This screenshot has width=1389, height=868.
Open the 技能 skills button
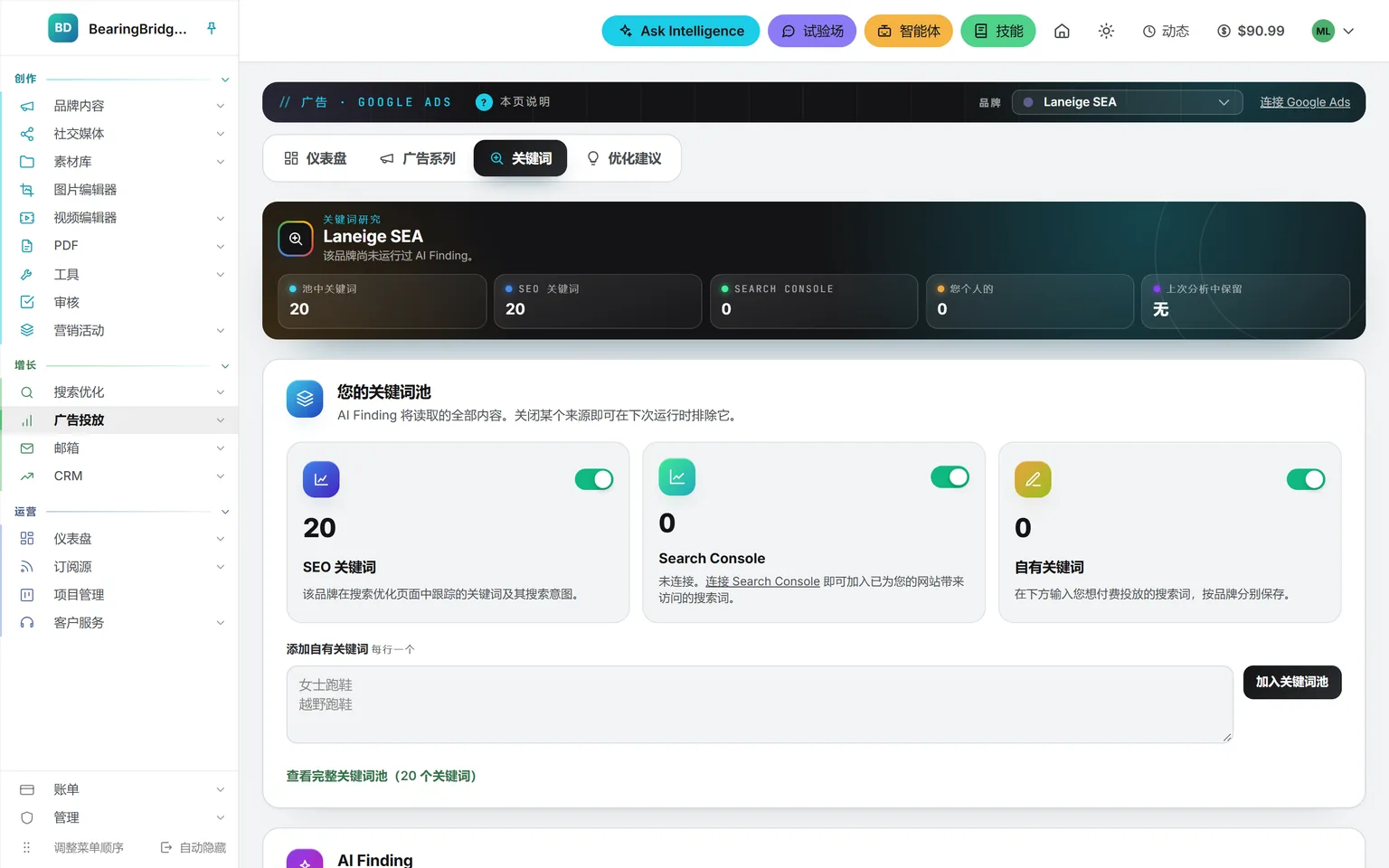pyautogui.click(x=998, y=31)
